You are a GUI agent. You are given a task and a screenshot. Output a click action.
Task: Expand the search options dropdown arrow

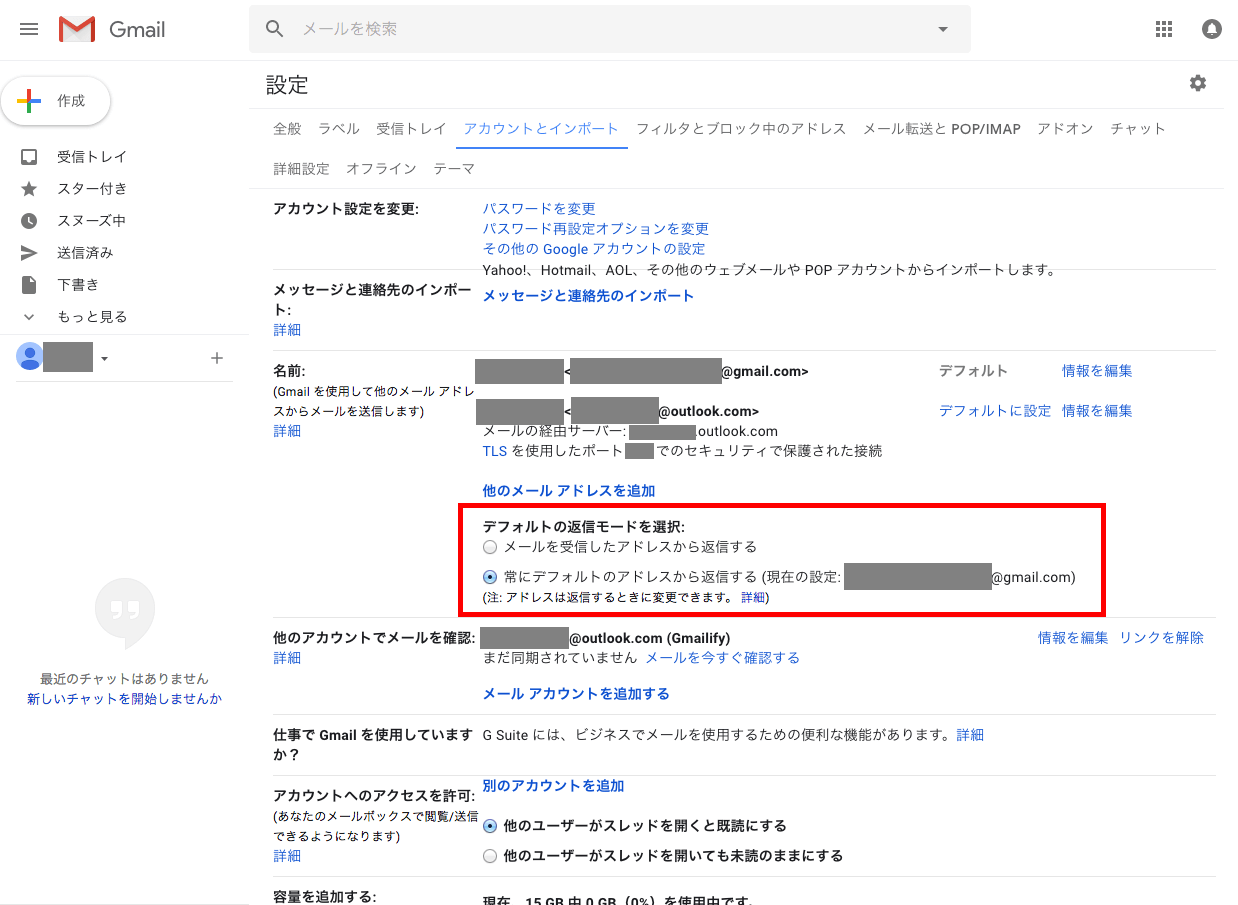click(x=942, y=29)
